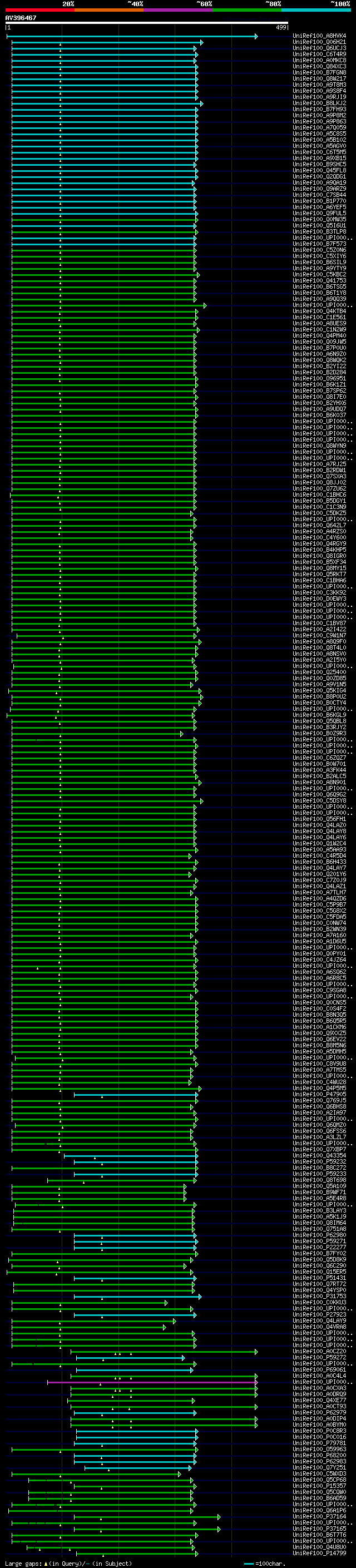Click the purple alignment bar below UniRef100_A0C4L4
The image size is (356, 1568).
point(152,1382)
